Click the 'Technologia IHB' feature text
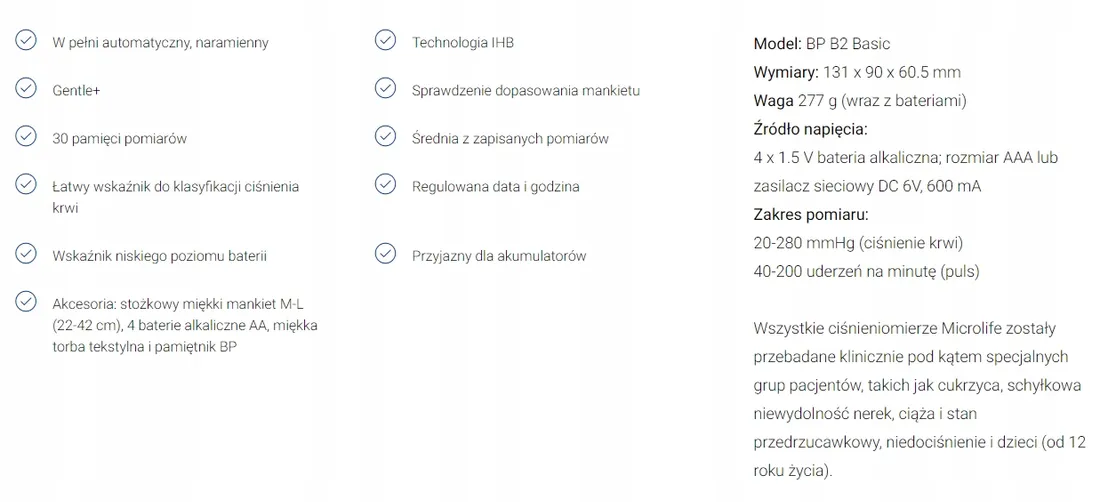Screen dimensions: 1100x502 463,43
